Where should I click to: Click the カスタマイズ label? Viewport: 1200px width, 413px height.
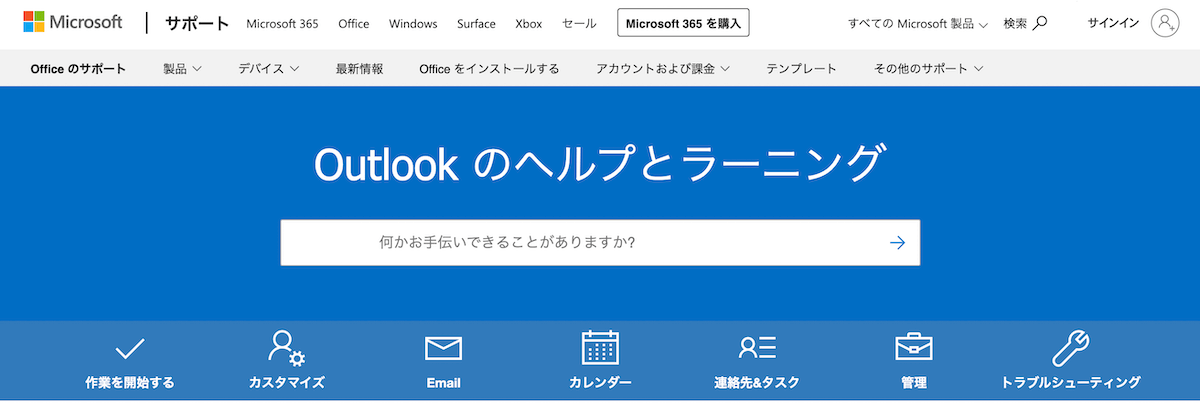(286, 382)
